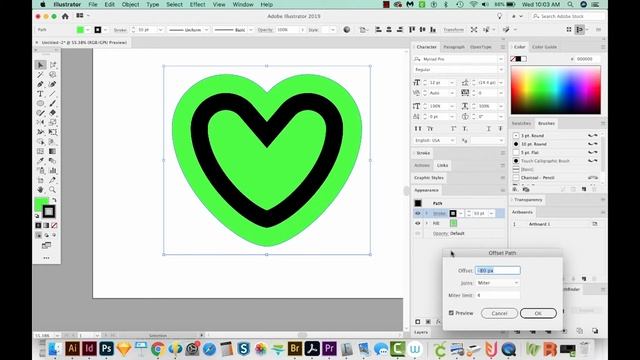The image size is (640, 360).
Task: Click the Stroke box in toolbox
Action: pos(49,211)
